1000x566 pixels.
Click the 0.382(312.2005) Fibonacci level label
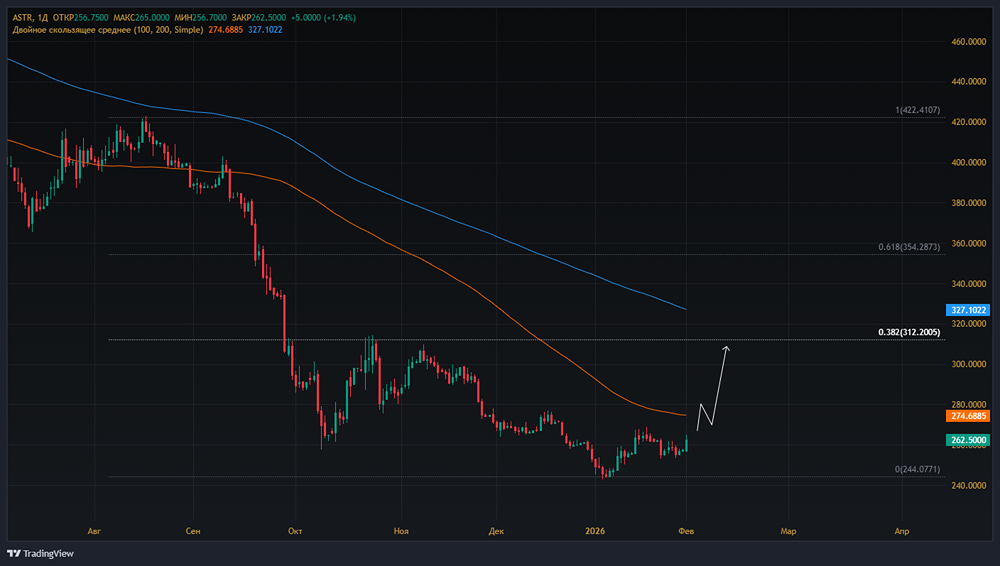(x=909, y=332)
